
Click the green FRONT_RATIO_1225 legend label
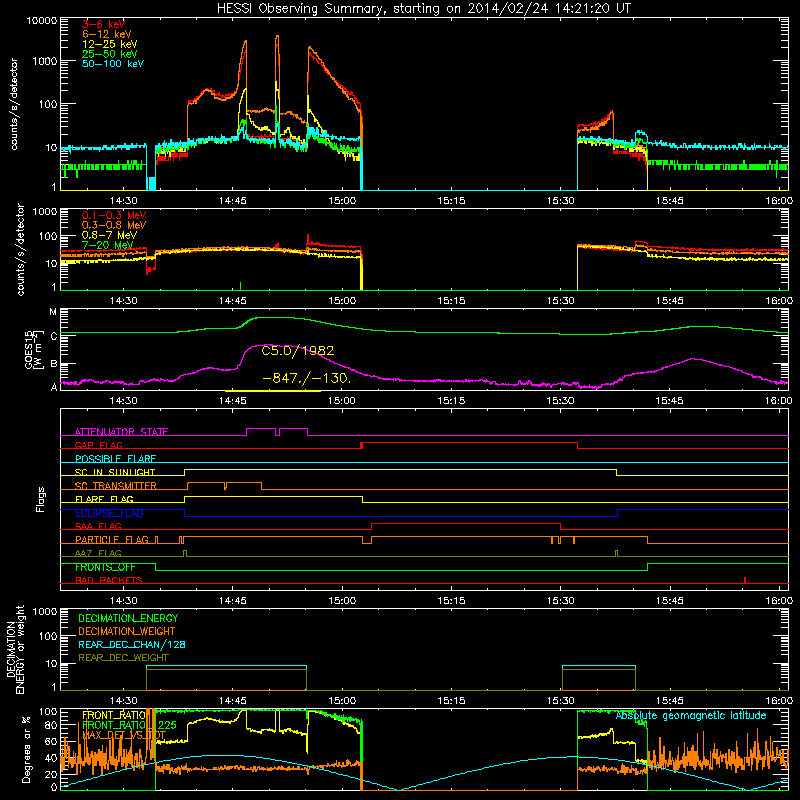[129, 726]
